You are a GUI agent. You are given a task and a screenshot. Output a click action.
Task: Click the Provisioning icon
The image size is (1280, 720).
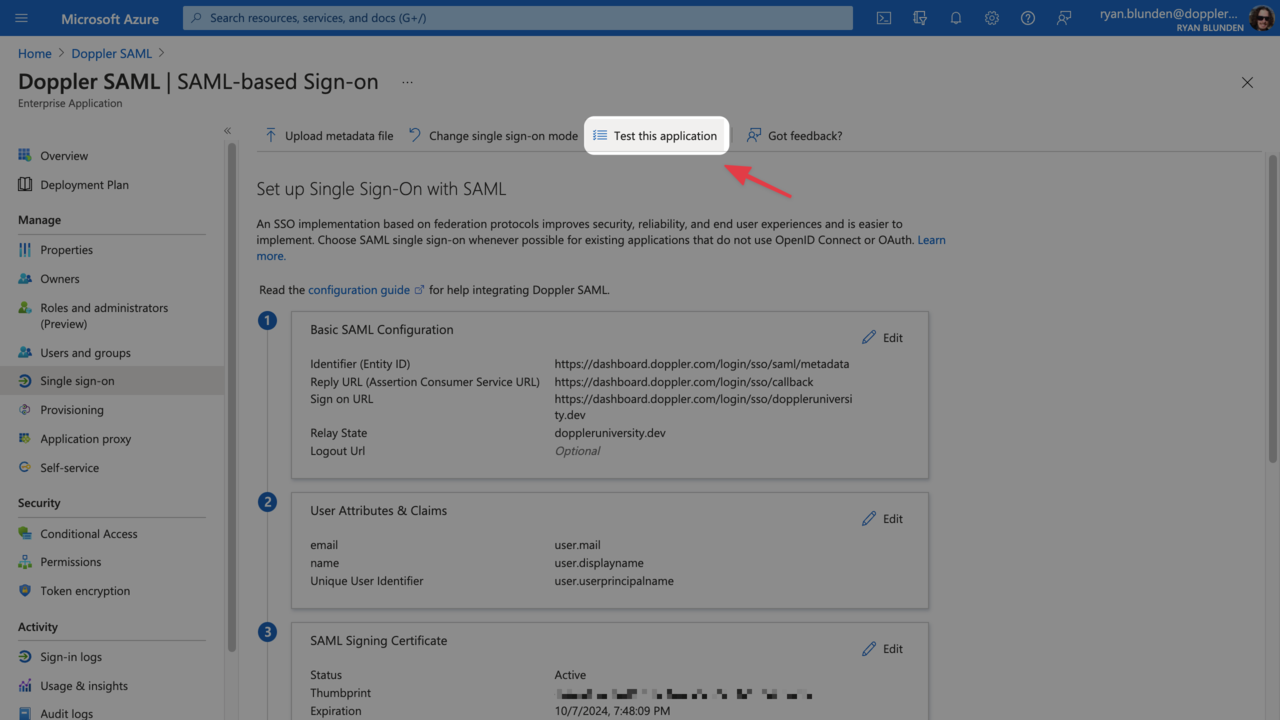click(x=25, y=409)
